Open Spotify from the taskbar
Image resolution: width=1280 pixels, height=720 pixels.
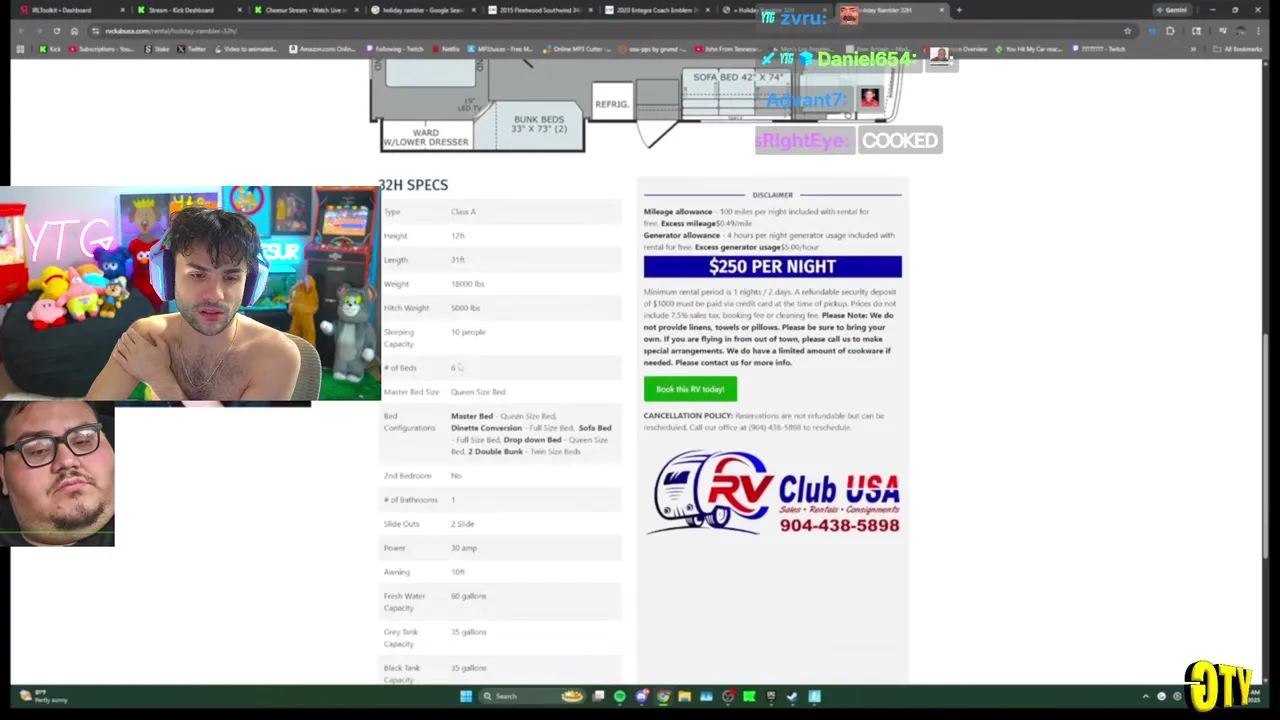(x=620, y=696)
